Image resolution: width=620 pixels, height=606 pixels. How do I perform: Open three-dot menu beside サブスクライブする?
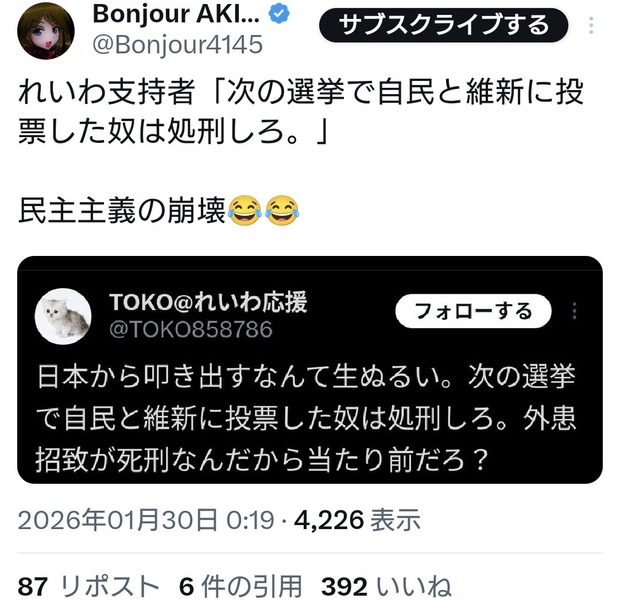click(591, 26)
